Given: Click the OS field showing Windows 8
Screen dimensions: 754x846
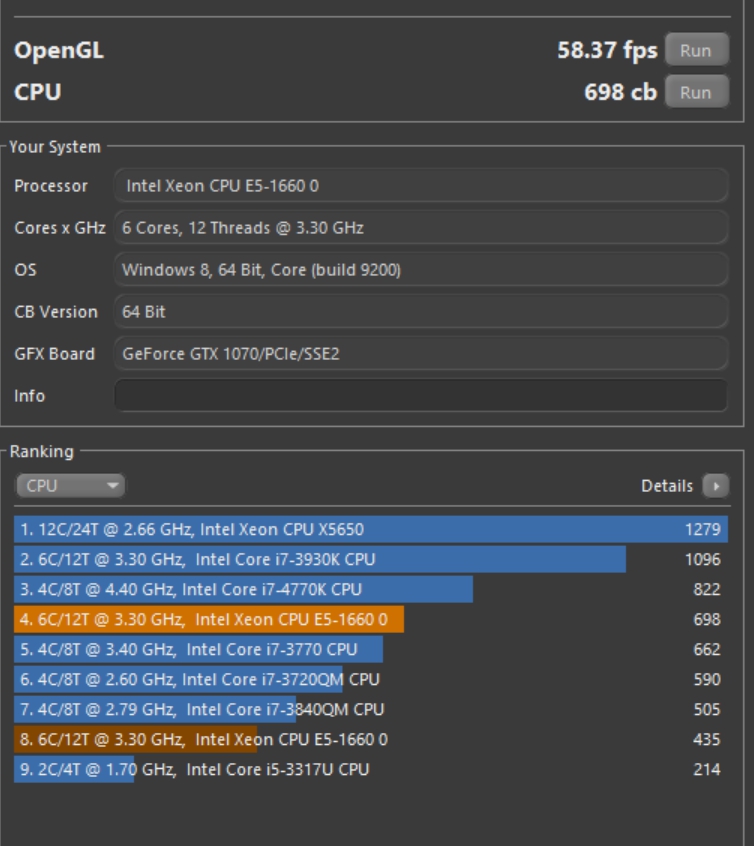Looking at the screenshot, I should click(x=420, y=270).
